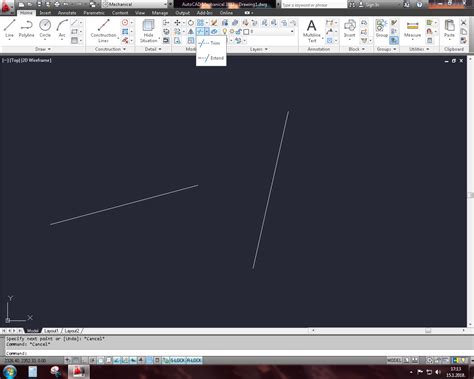Select the Line drawing tool
The height and width of the screenshot is (379, 474).
(9, 29)
